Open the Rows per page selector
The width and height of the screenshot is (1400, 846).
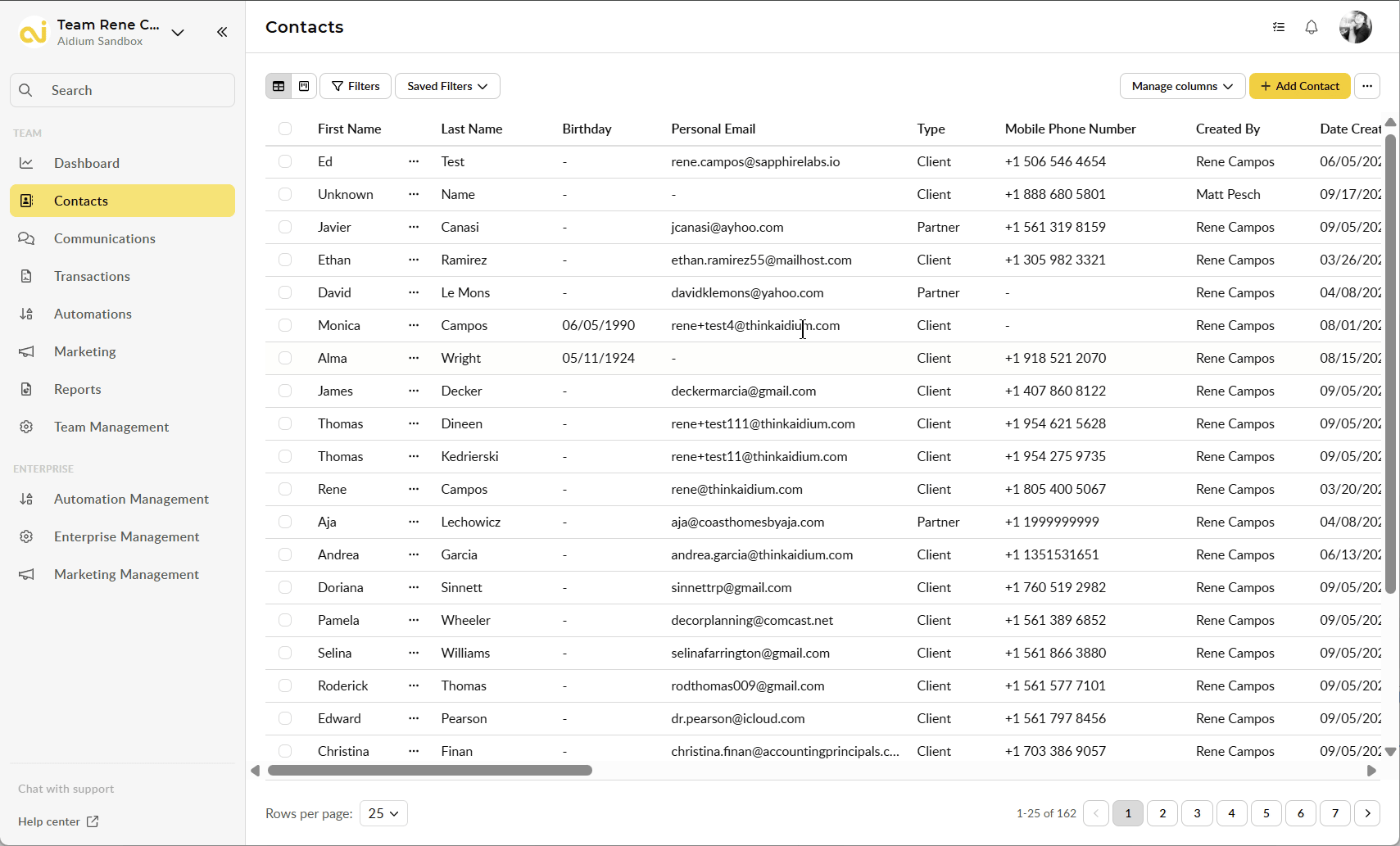tap(383, 813)
